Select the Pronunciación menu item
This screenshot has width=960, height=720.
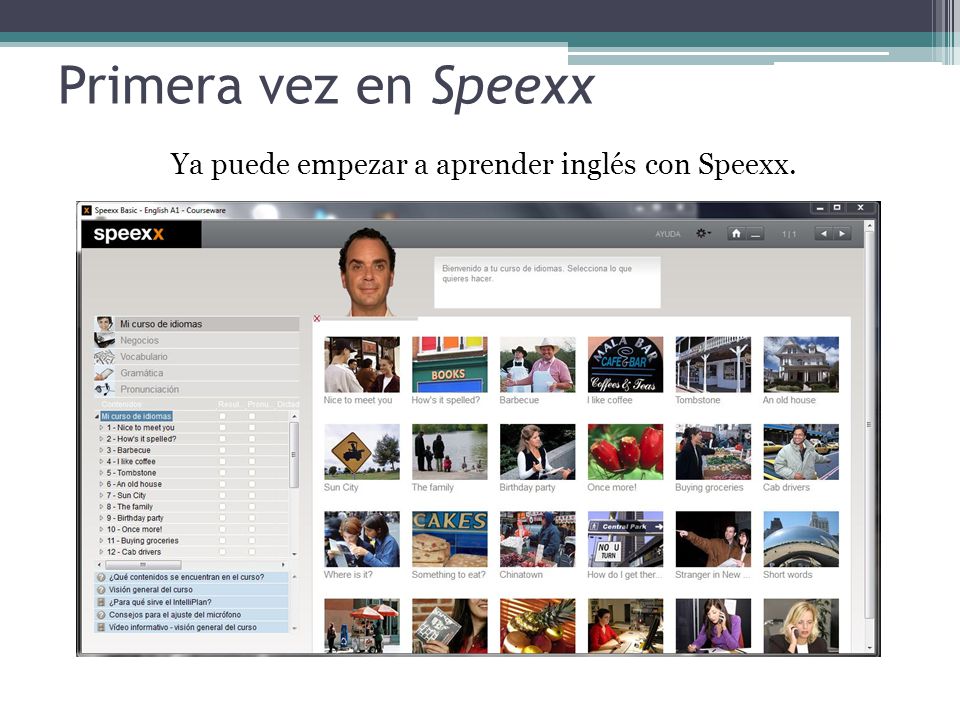click(197, 389)
